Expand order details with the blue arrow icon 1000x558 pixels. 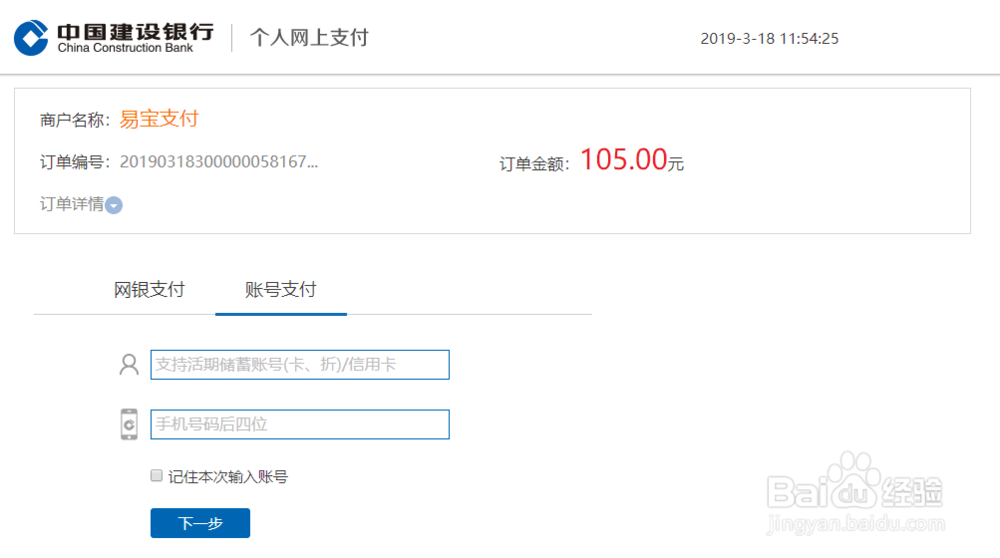tap(114, 205)
